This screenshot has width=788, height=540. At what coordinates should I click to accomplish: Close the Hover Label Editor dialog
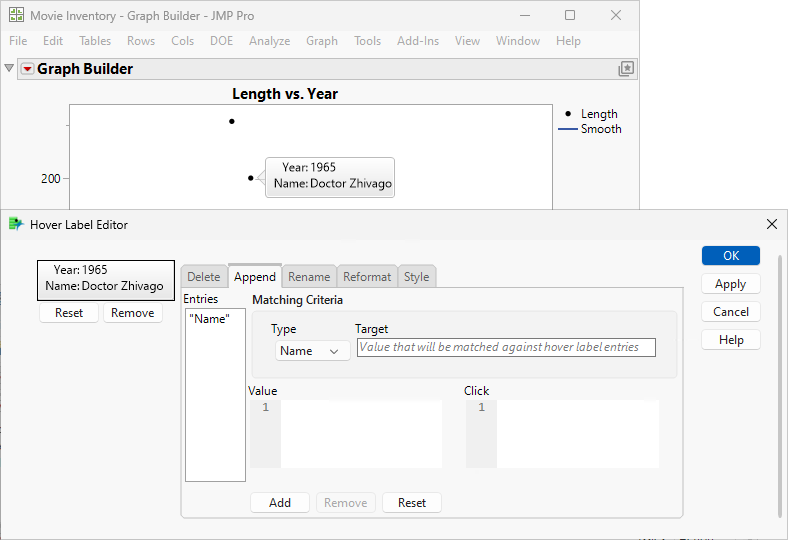[771, 225]
